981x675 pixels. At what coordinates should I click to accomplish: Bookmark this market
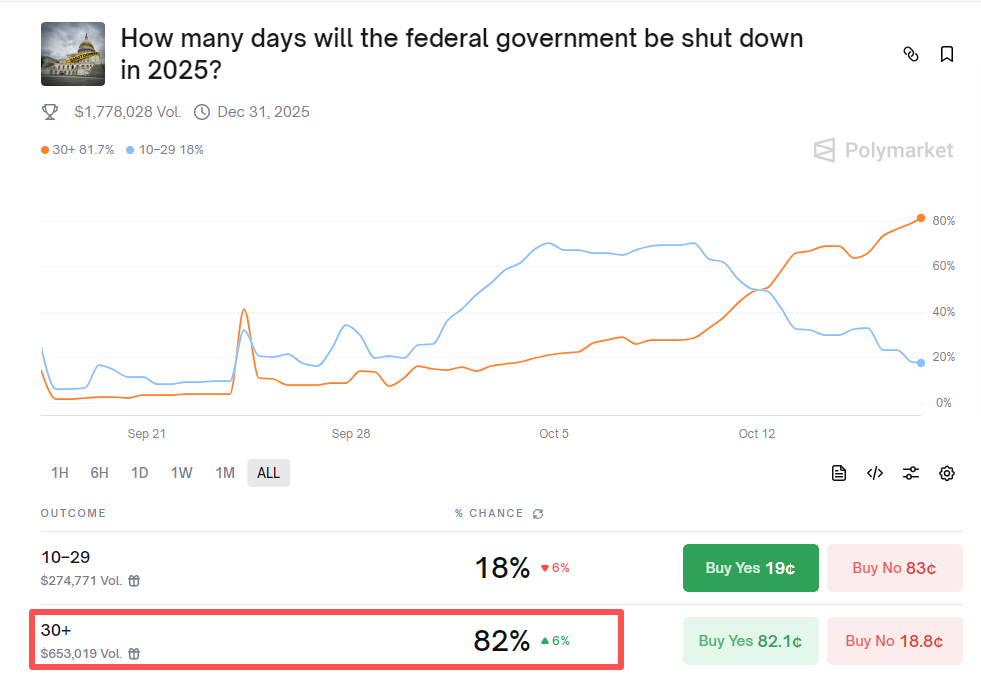(946, 54)
